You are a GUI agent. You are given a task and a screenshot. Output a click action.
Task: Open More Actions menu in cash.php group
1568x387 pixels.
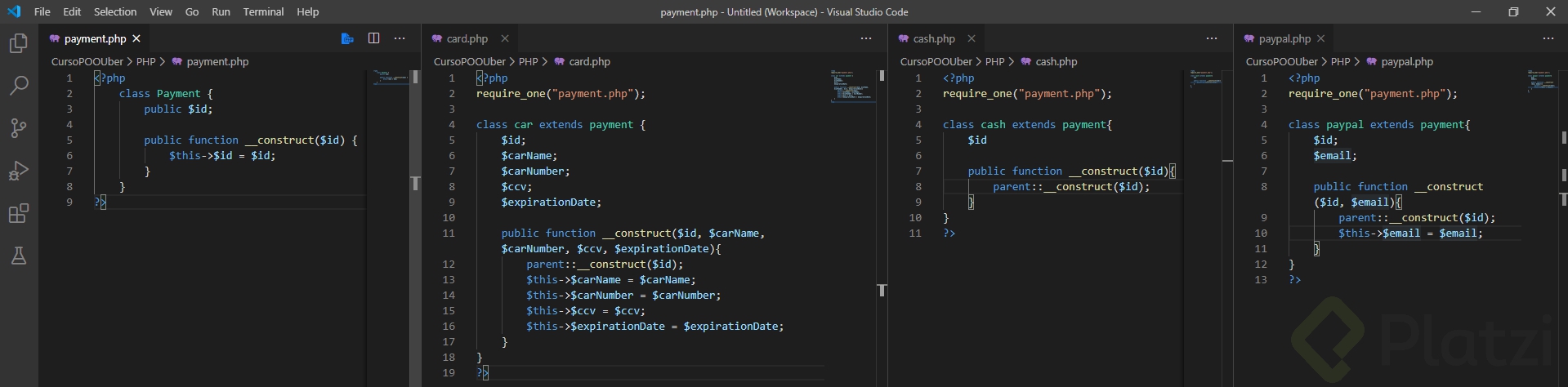[1212, 38]
